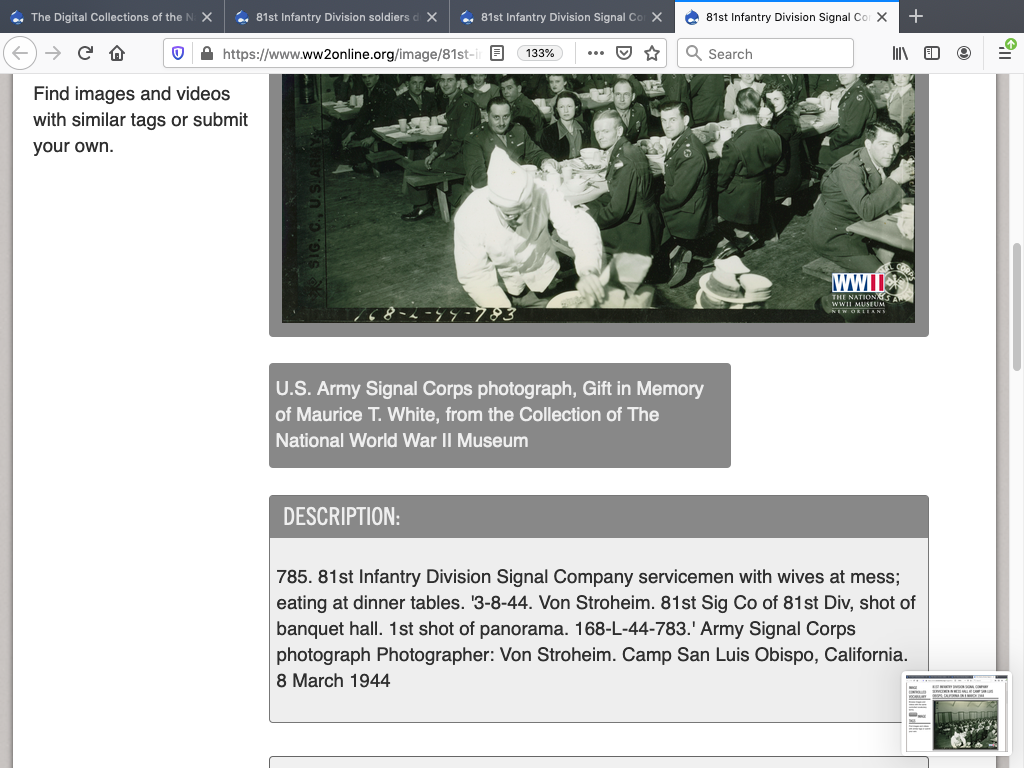Viewport: 1024px width, 768px height.
Task: Bookmark this page with the star
Action: 652,54
